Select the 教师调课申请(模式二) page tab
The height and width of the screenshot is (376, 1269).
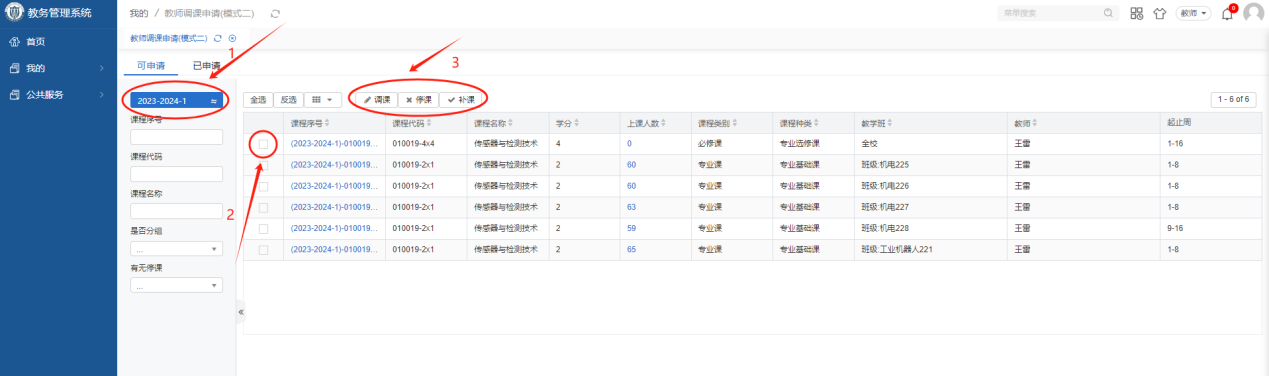pos(169,38)
